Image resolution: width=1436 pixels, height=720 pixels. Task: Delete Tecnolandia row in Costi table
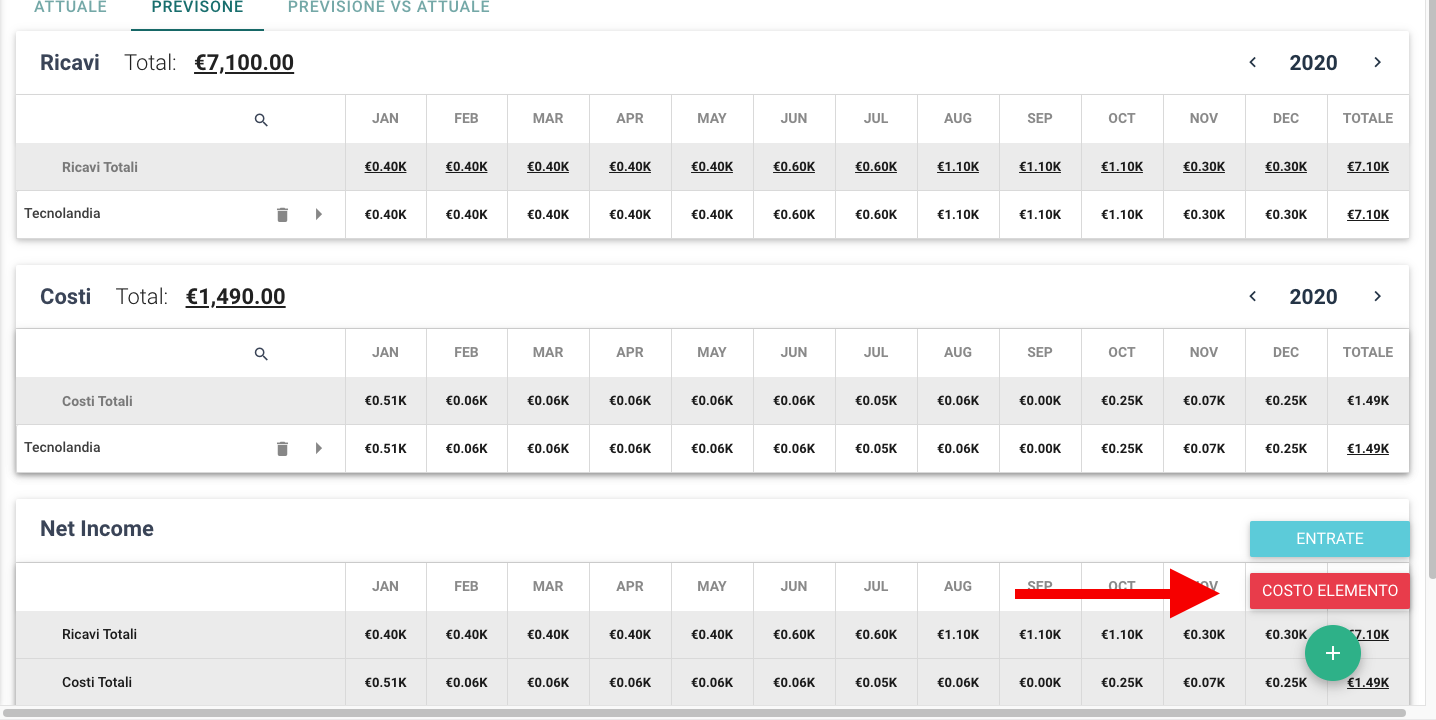coord(282,448)
